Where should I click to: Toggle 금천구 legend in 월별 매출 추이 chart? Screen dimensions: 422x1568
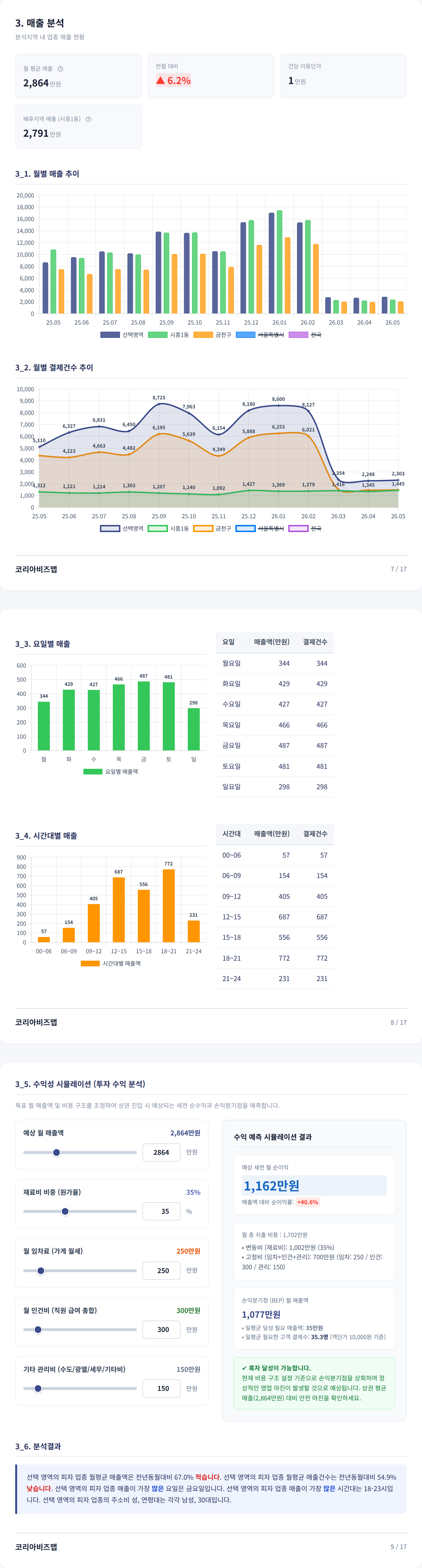coord(212,335)
